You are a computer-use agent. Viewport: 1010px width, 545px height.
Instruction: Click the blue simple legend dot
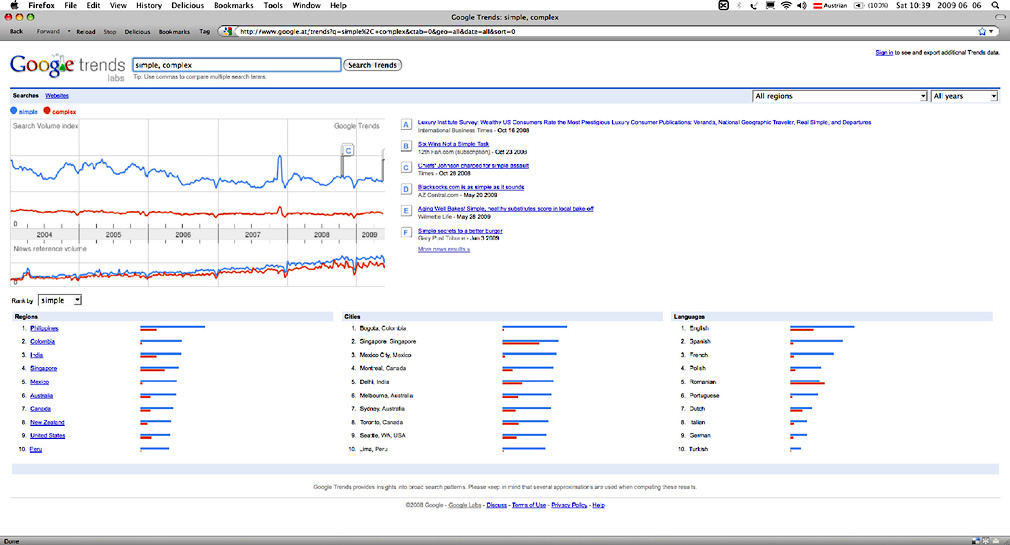tap(14, 111)
